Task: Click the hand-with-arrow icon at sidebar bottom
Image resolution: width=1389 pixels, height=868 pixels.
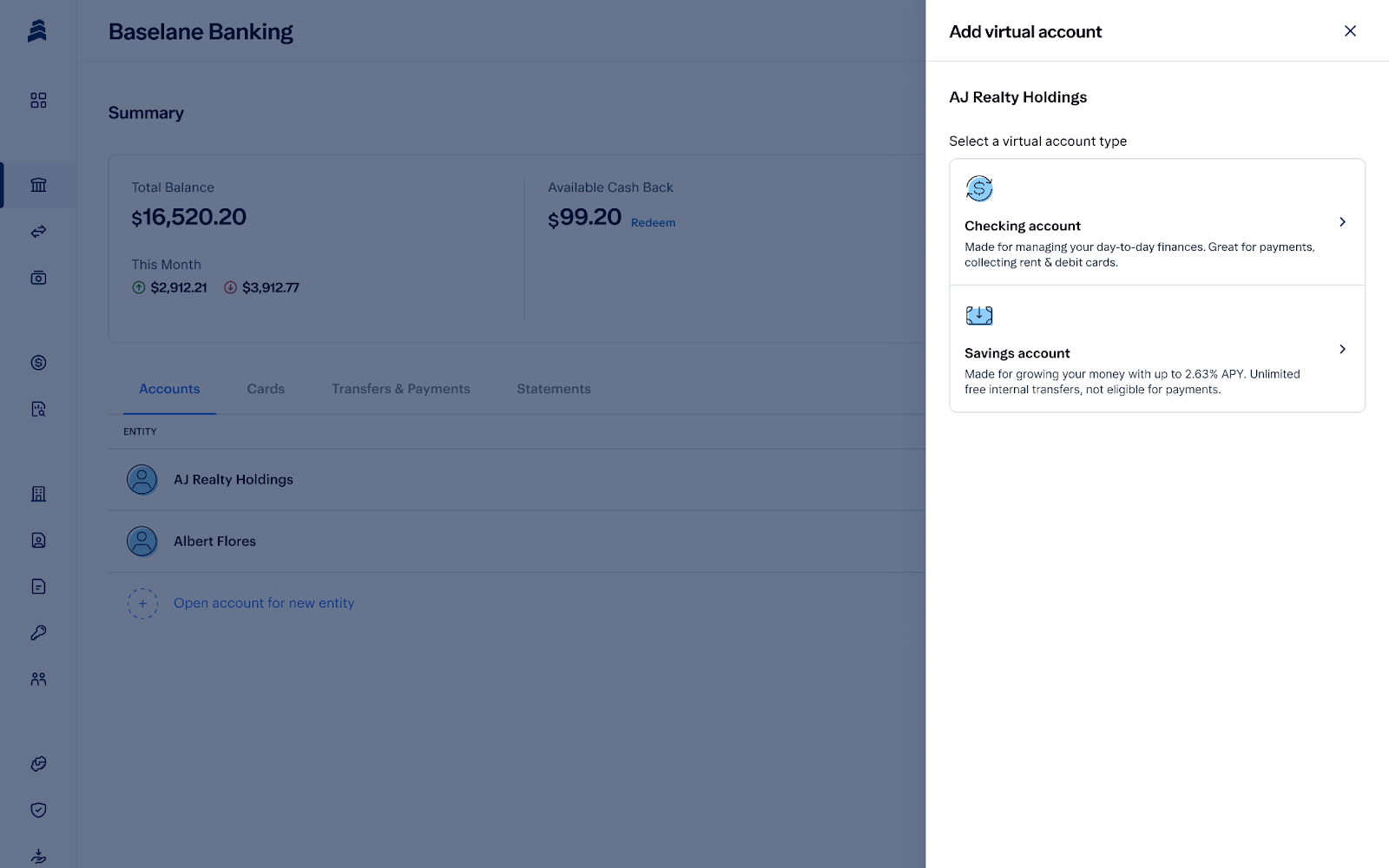Action: click(38, 856)
